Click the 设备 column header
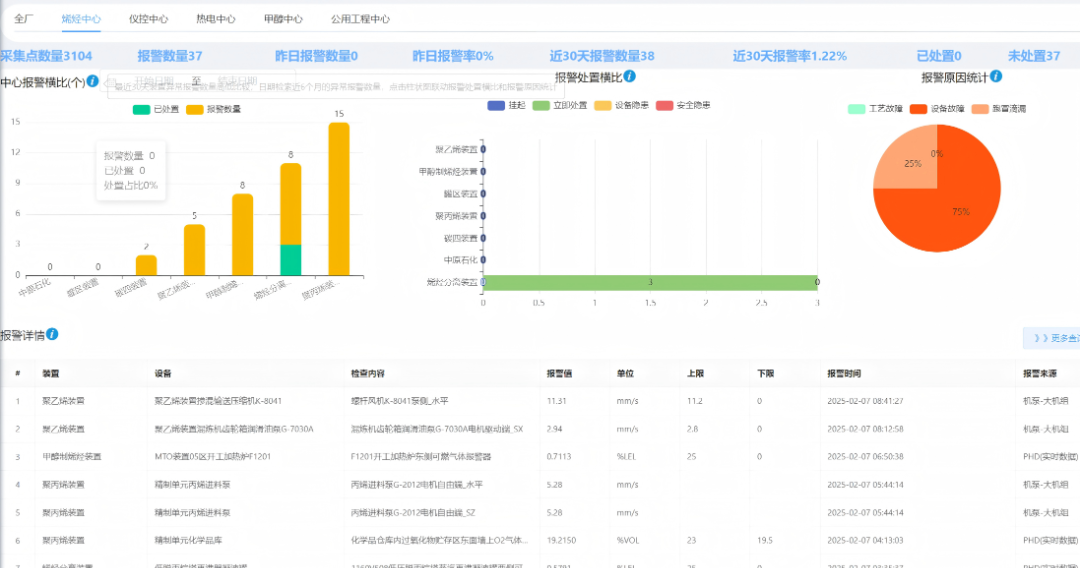This screenshot has width=1080, height=568. click(x=163, y=374)
